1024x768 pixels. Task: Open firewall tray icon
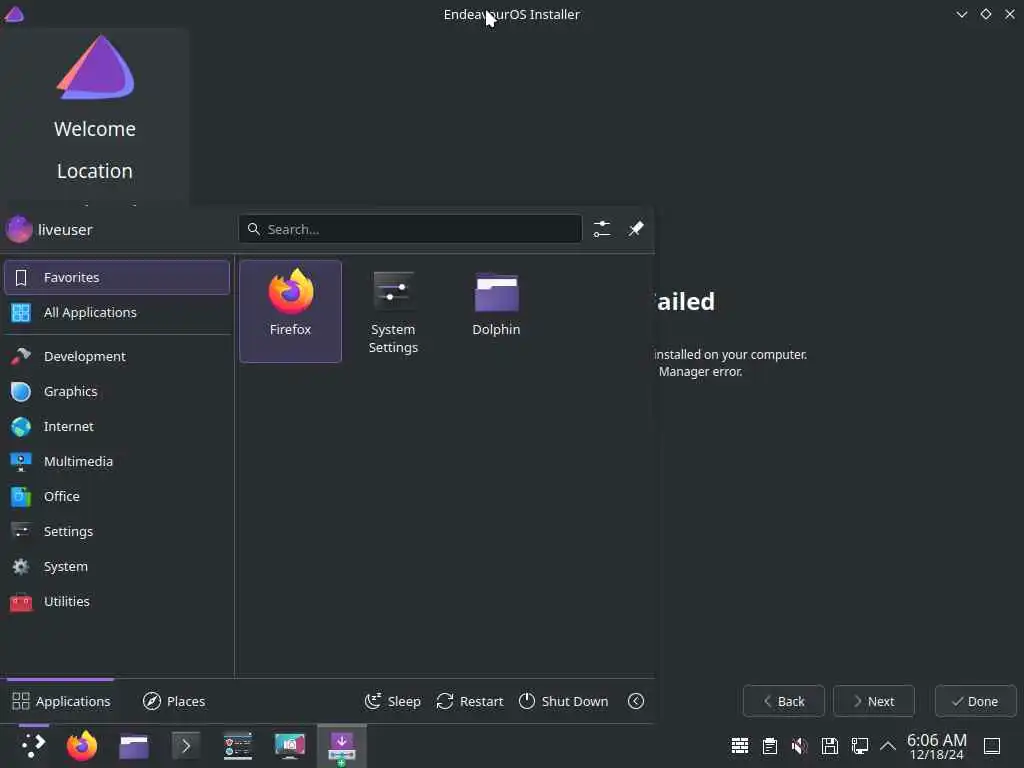740,746
